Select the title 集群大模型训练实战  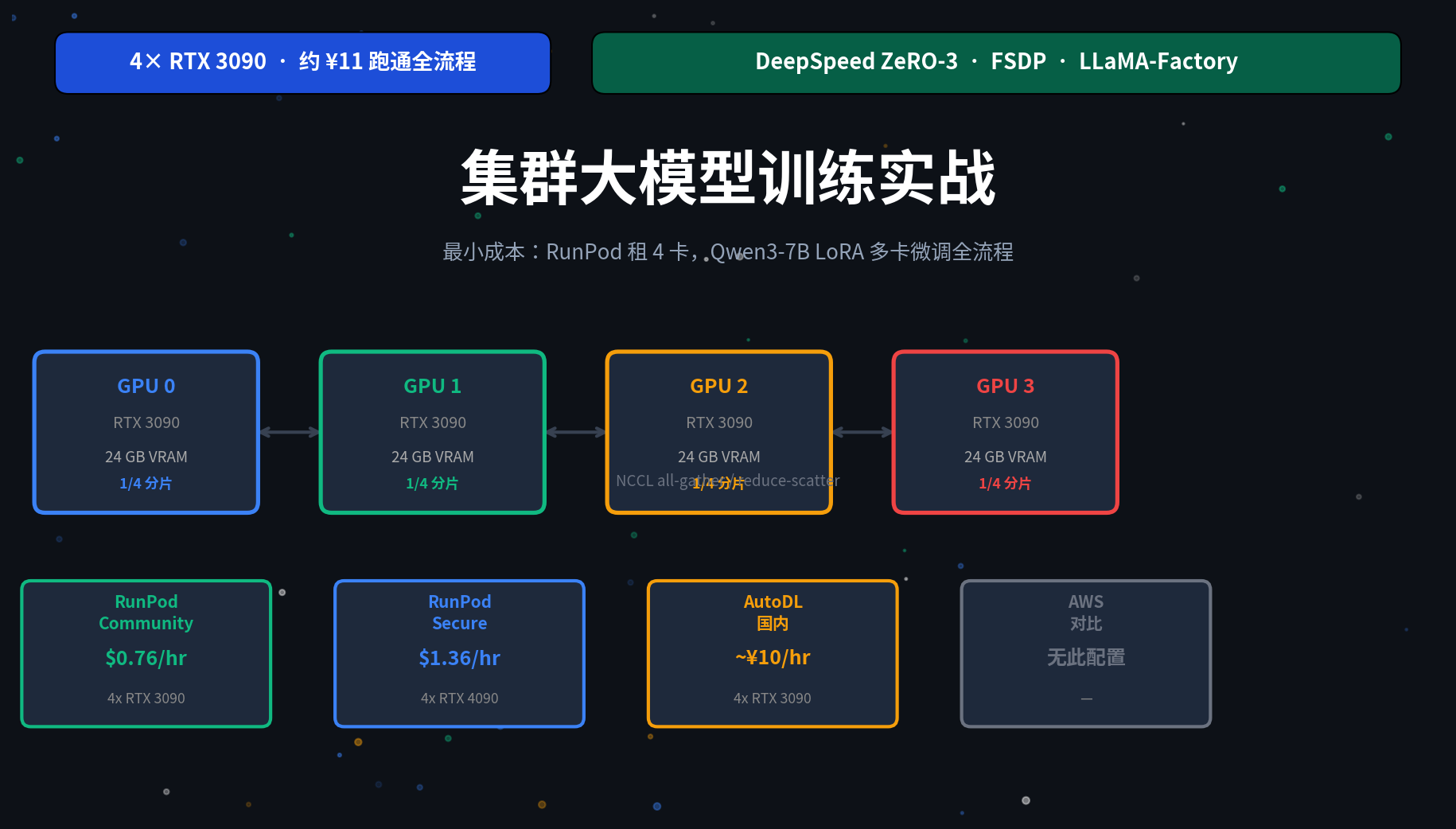click(x=728, y=178)
